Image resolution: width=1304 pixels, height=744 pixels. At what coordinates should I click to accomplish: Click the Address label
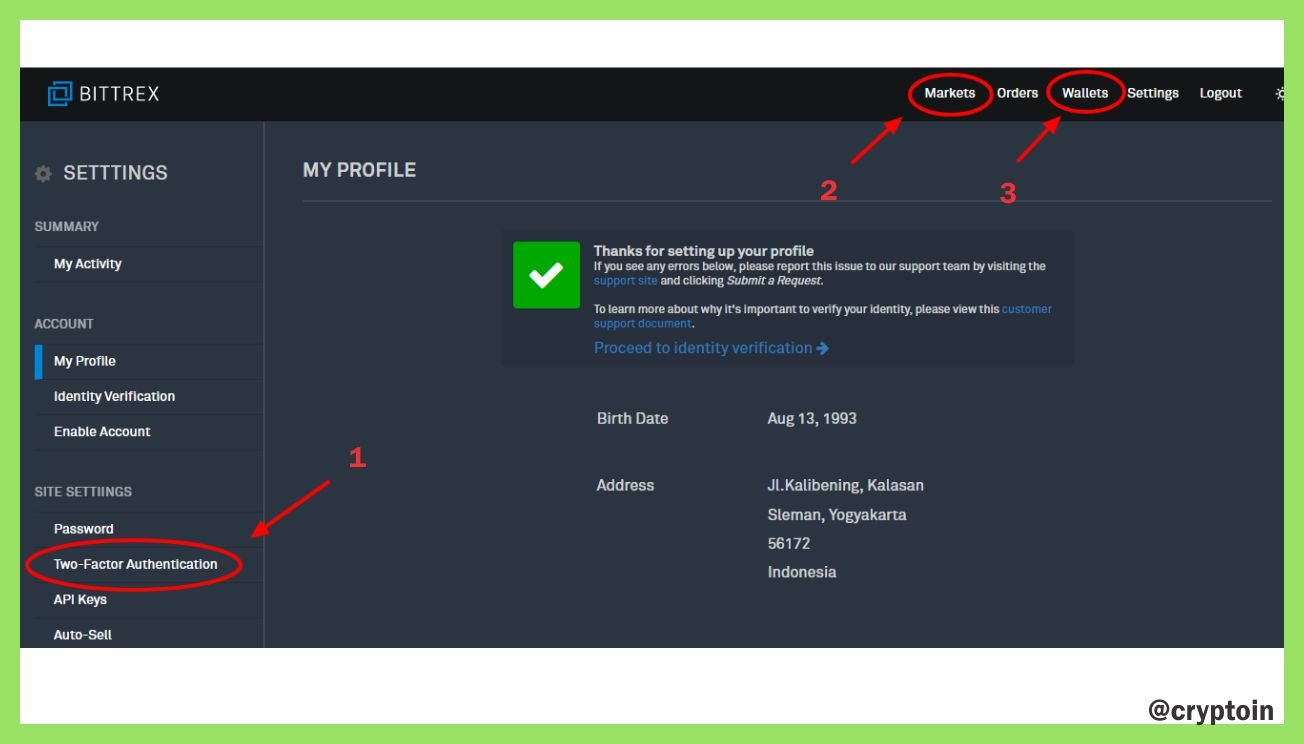[x=625, y=485]
